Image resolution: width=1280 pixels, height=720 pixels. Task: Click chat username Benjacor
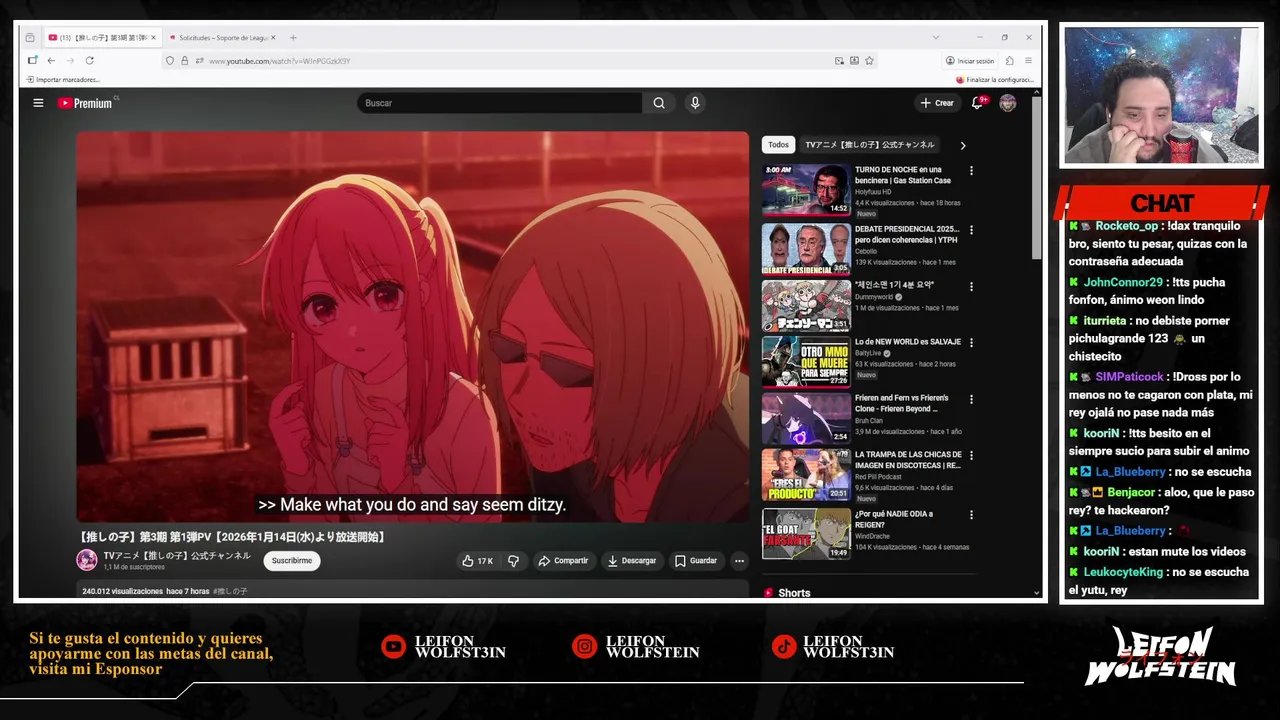pyautogui.click(x=1130, y=492)
